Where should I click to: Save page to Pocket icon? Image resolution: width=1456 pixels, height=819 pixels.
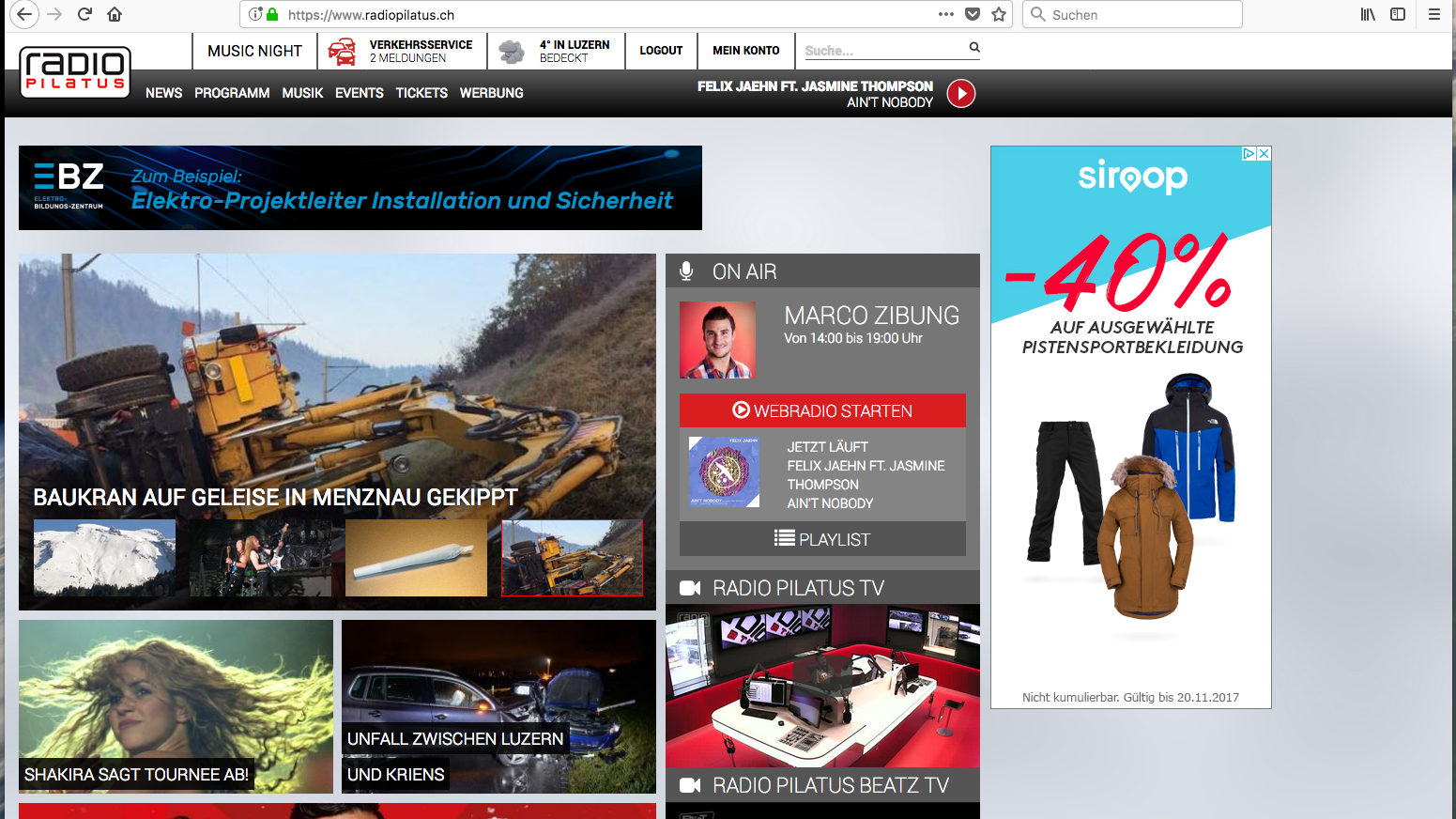click(973, 14)
